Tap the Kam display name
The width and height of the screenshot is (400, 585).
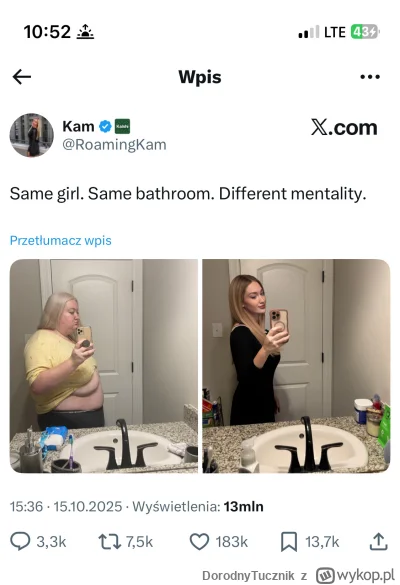pos(78,126)
